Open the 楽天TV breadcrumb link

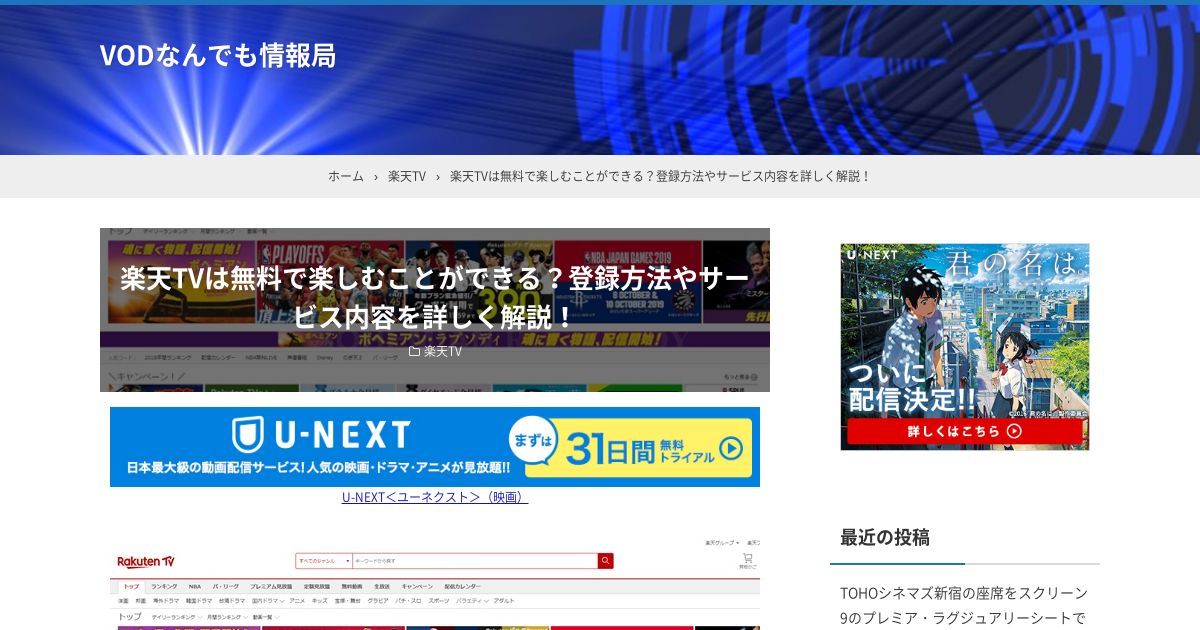click(x=407, y=176)
